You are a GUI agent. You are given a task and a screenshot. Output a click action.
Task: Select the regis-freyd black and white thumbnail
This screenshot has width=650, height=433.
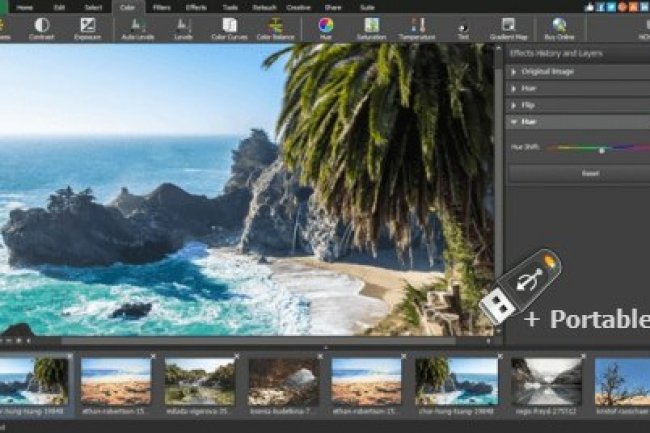click(546, 382)
